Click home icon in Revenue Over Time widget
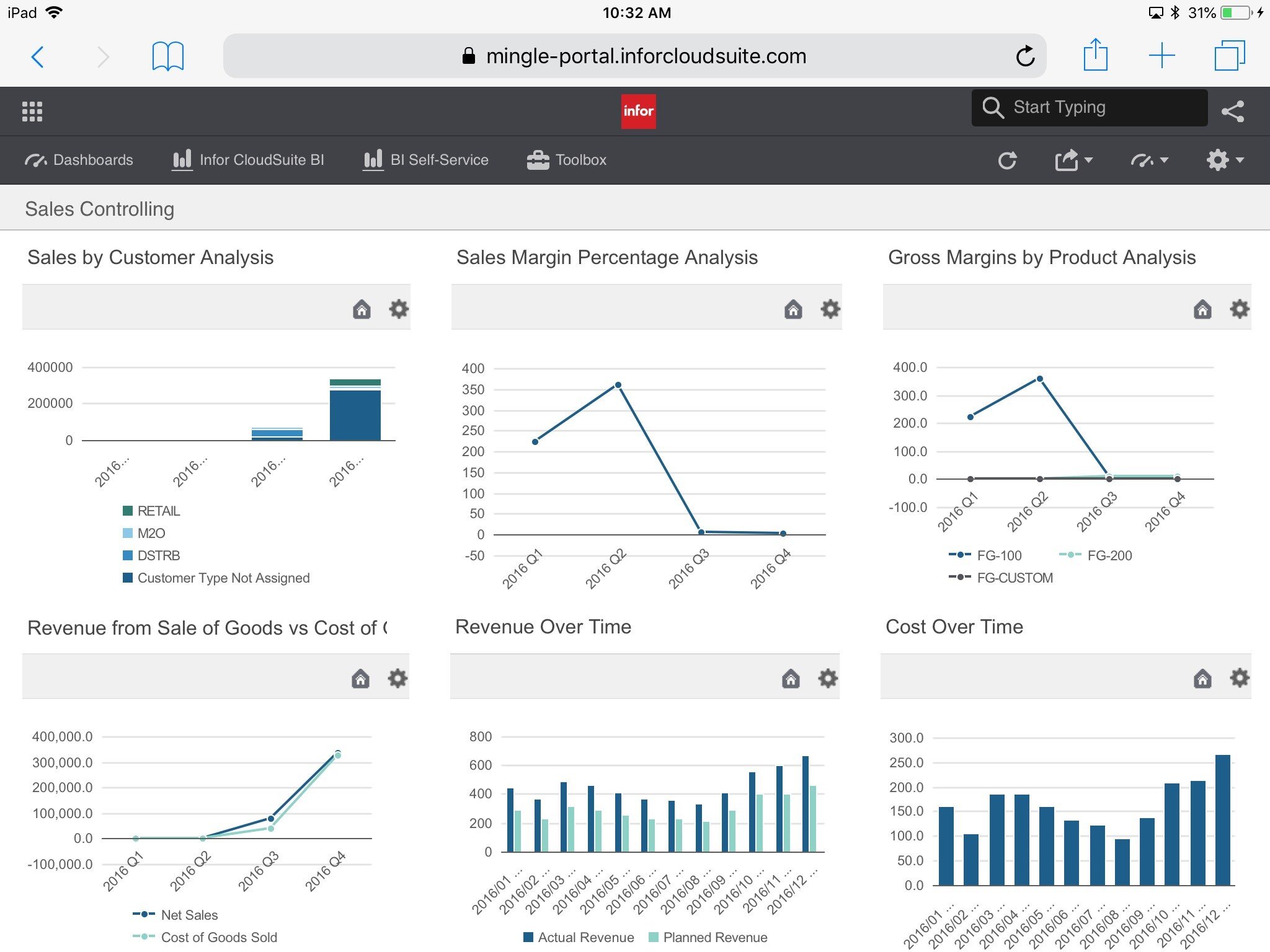The image size is (1270, 952). click(x=791, y=679)
